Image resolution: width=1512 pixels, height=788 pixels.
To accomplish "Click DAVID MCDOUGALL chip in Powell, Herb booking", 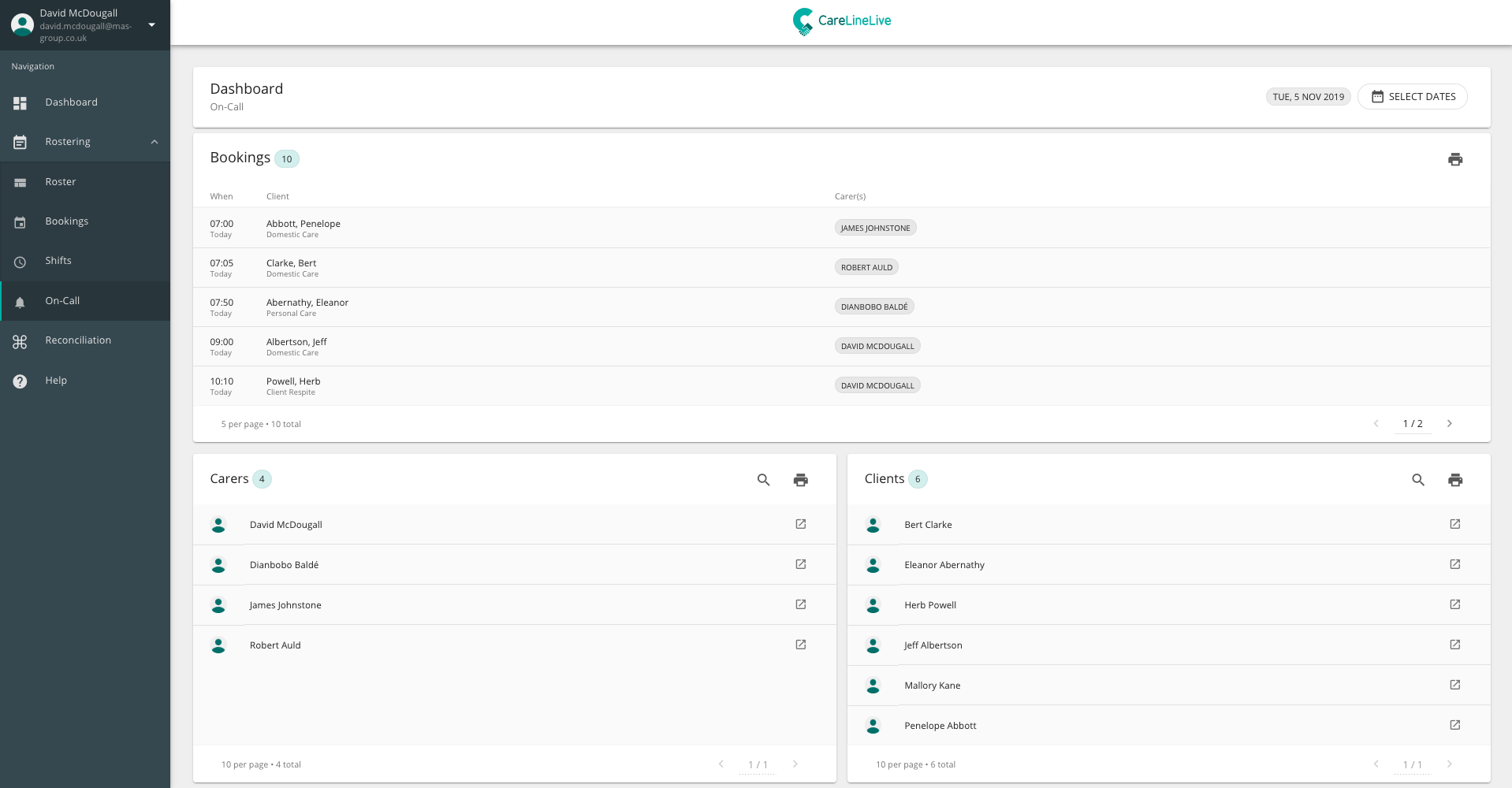I will point(877,385).
